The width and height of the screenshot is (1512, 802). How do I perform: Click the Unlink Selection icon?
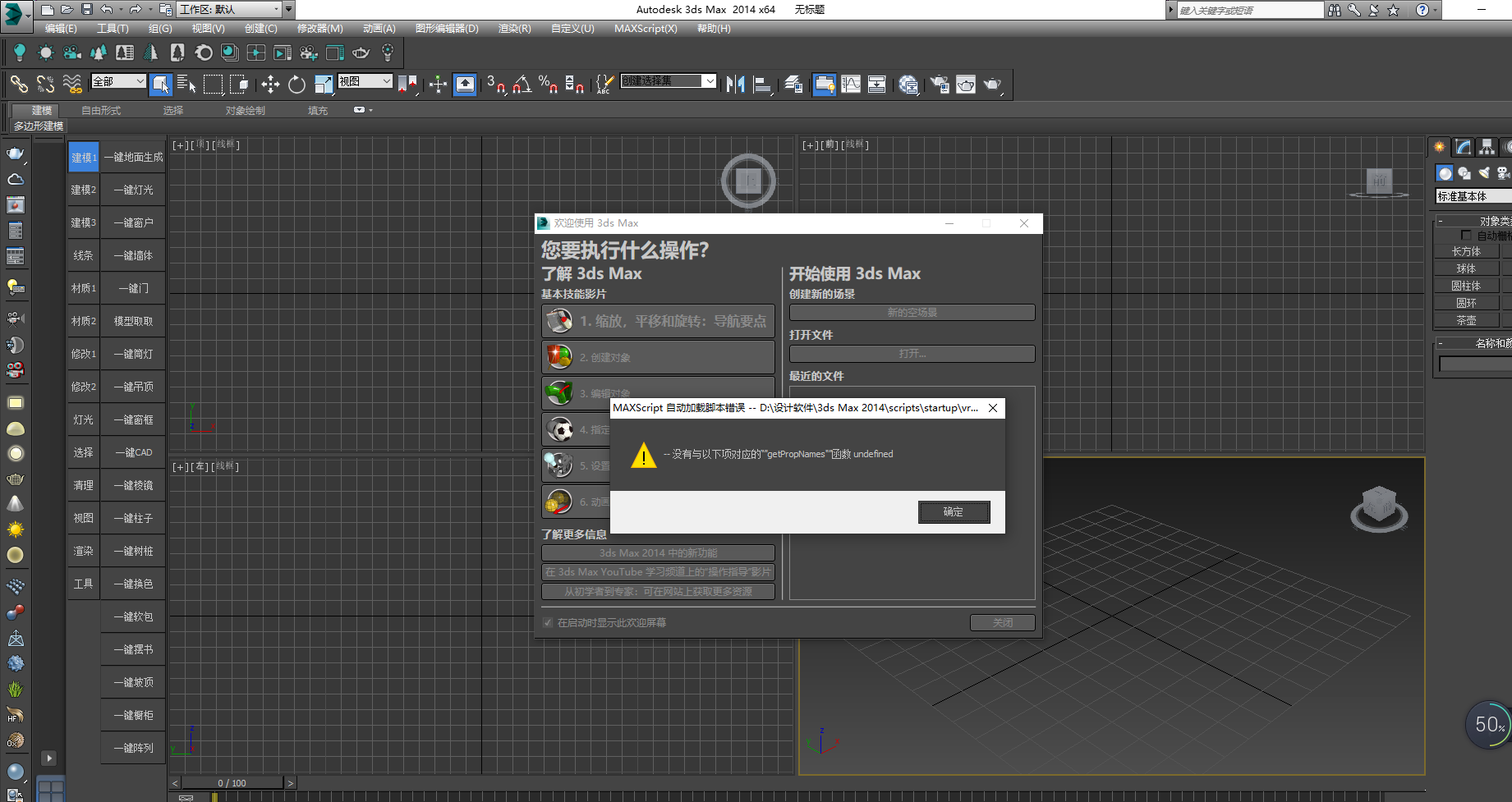point(45,84)
